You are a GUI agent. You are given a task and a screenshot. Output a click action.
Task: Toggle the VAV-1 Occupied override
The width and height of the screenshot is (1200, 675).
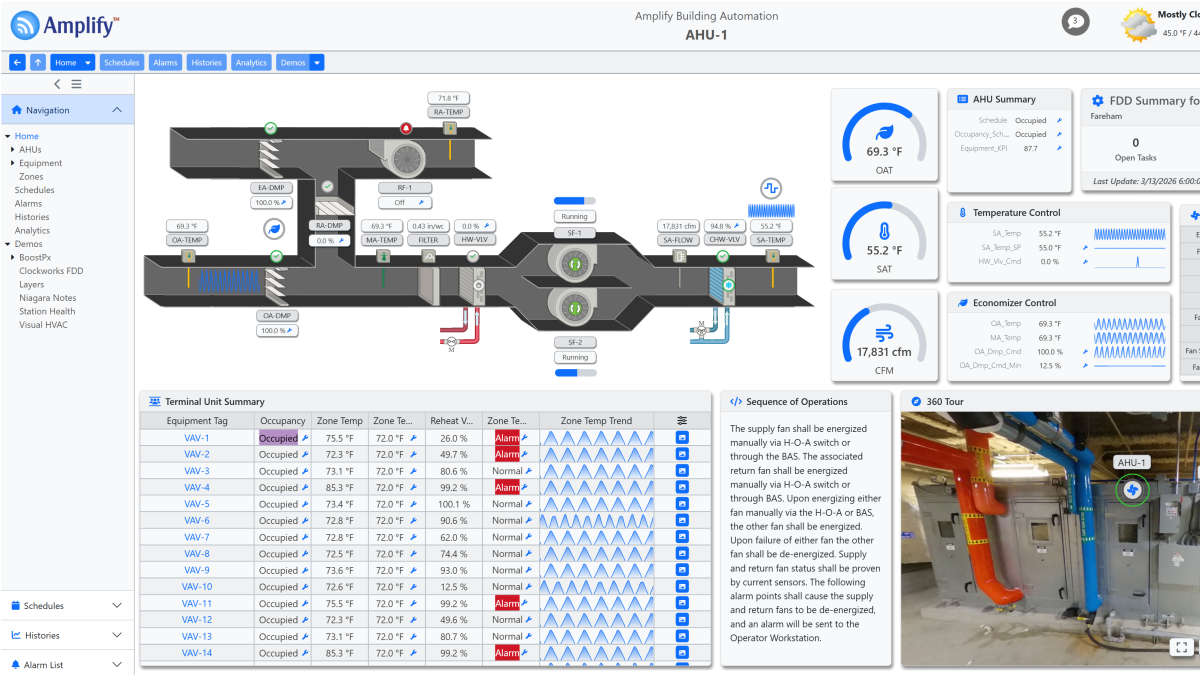[305, 438]
